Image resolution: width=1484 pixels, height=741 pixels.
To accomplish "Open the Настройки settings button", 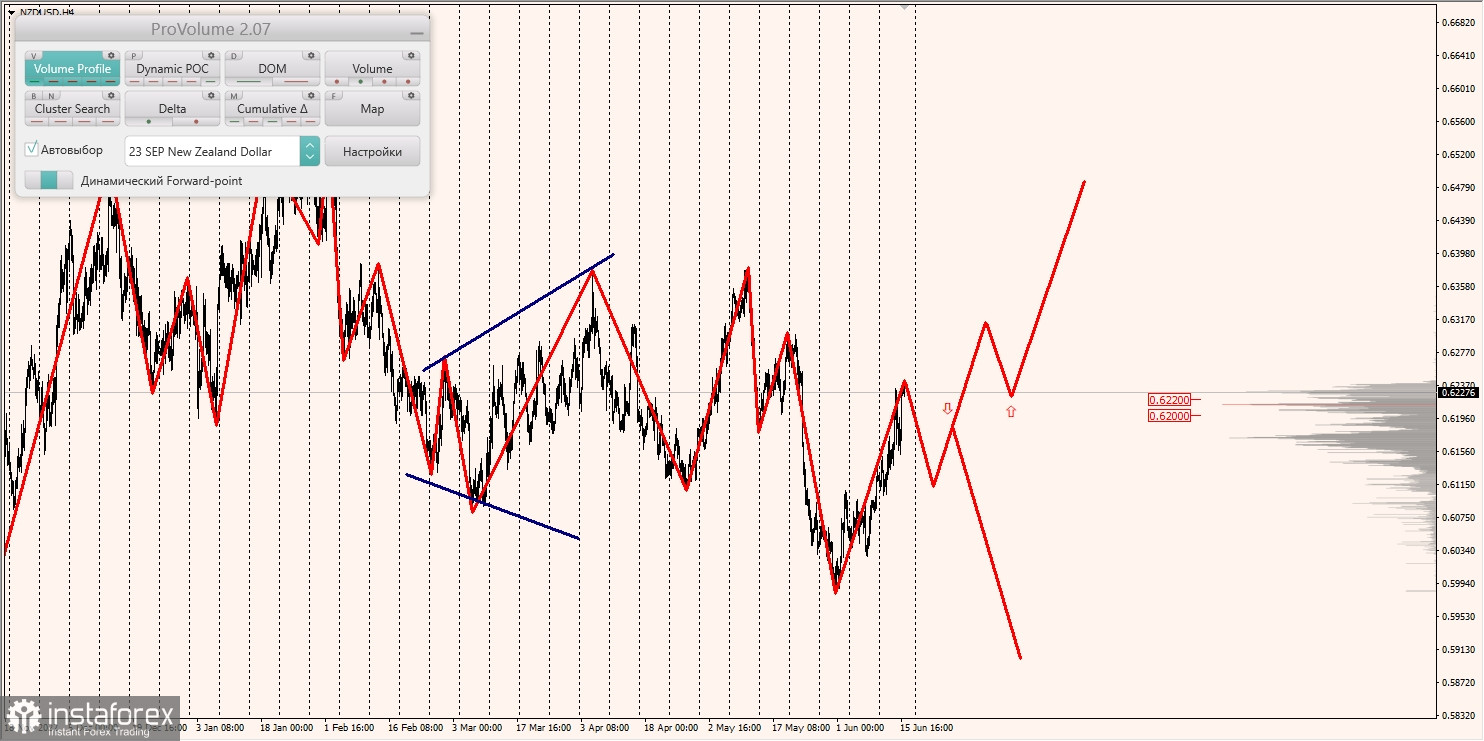I will tap(372, 151).
